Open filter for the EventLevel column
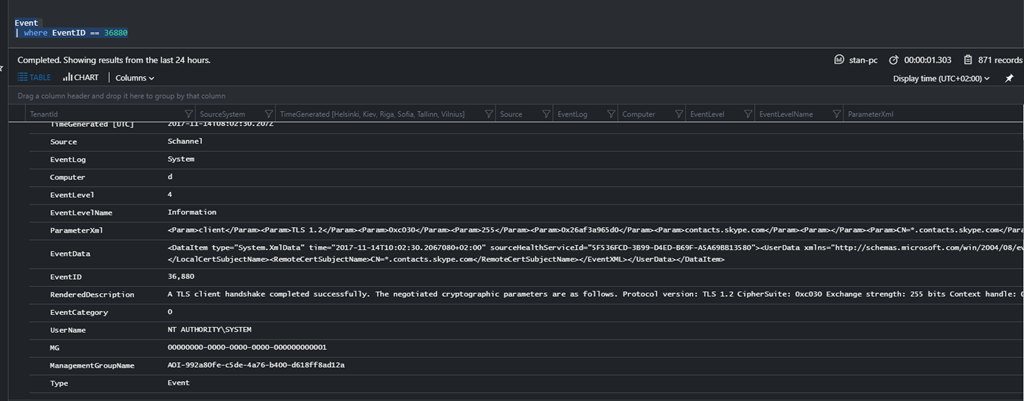 [747, 115]
